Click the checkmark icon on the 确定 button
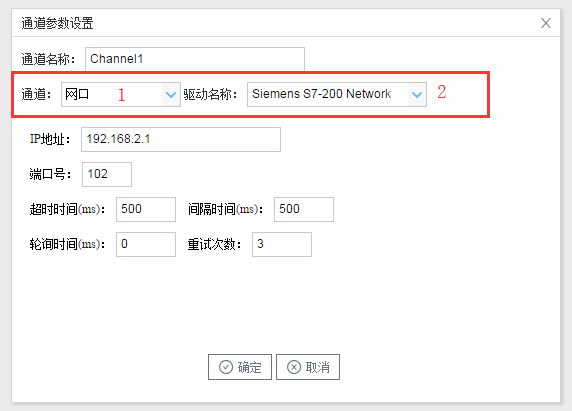The height and width of the screenshot is (411, 572). coord(226,367)
